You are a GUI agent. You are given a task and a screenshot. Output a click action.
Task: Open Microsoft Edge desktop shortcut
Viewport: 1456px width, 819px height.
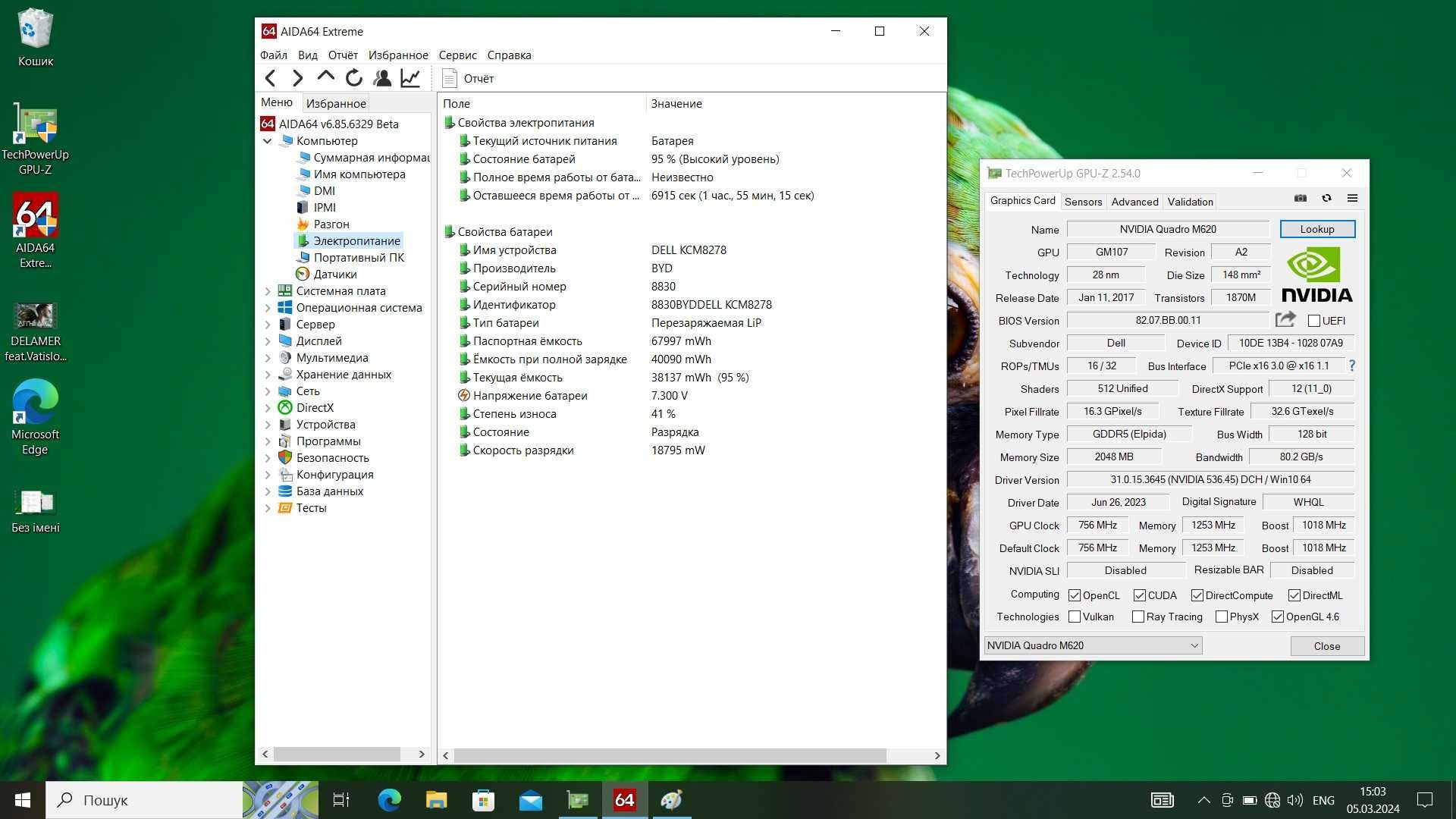coord(35,416)
